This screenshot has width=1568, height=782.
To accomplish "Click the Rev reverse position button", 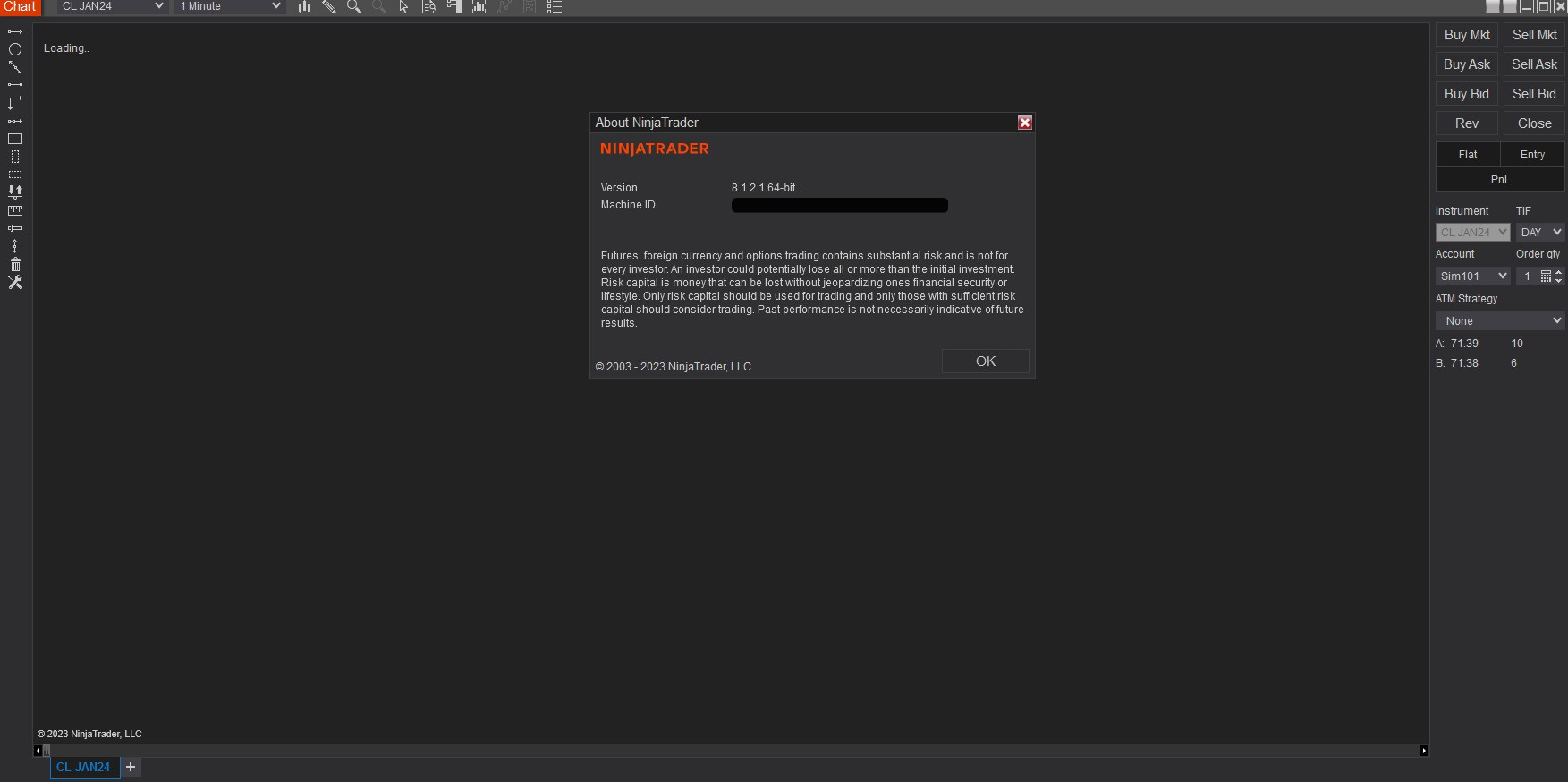I will (x=1467, y=123).
